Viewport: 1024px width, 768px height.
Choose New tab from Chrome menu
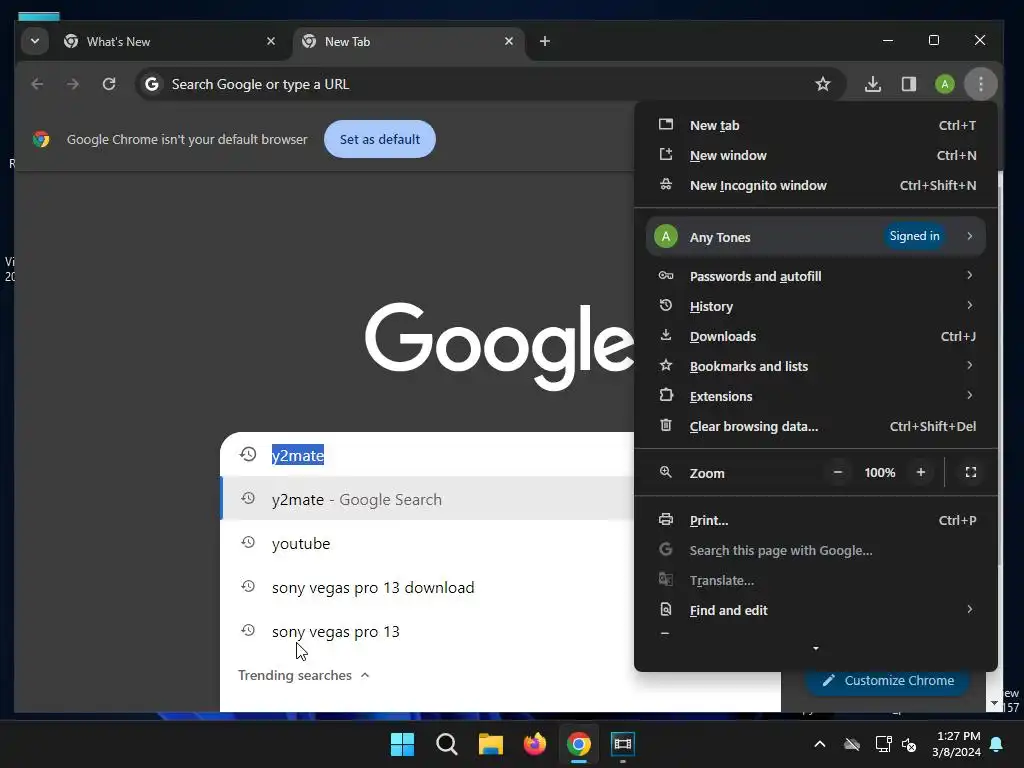coord(816,125)
